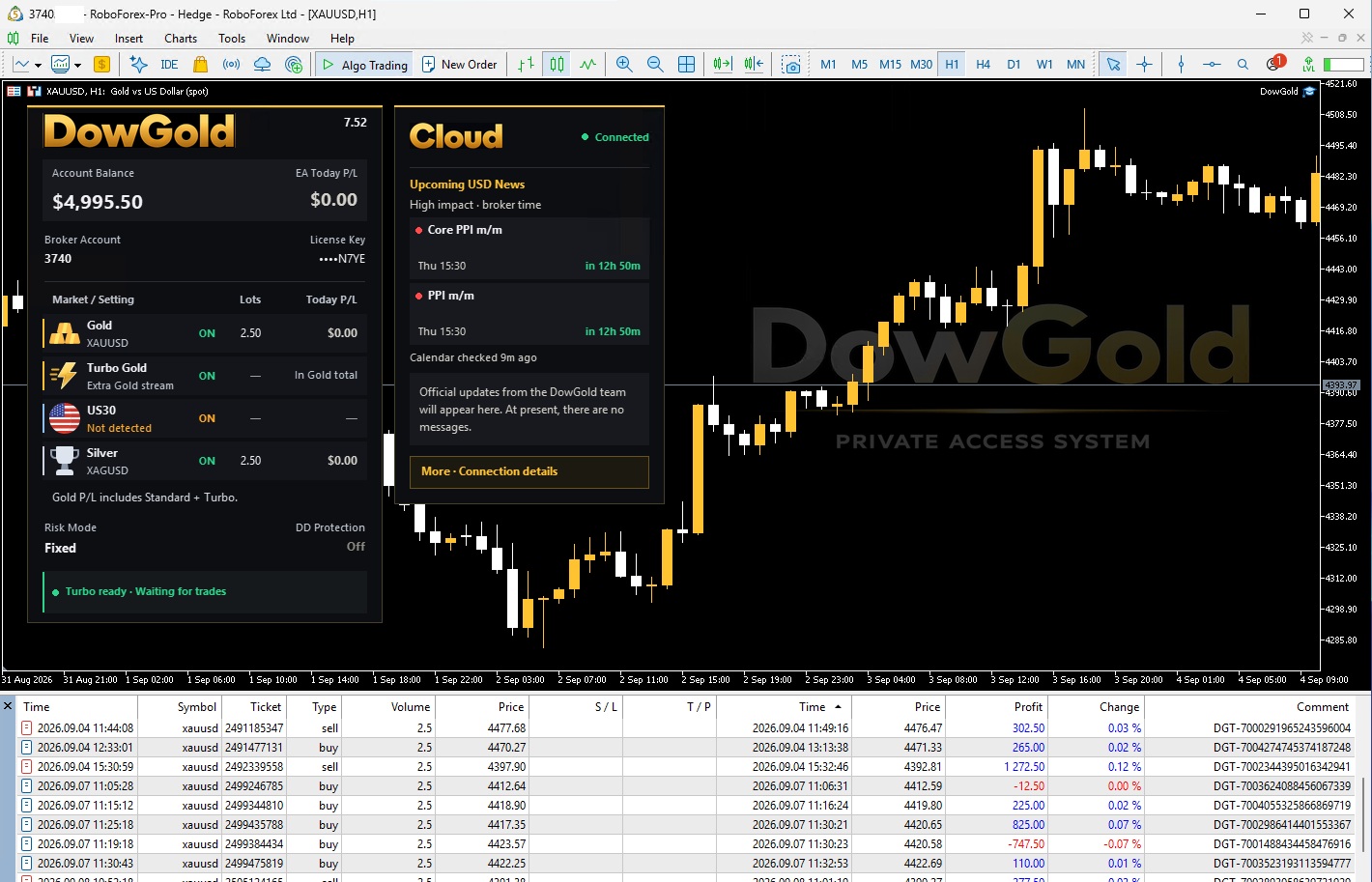Image resolution: width=1372 pixels, height=882 pixels.
Task: Open the chart profiles icon
Action: click(61, 65)
